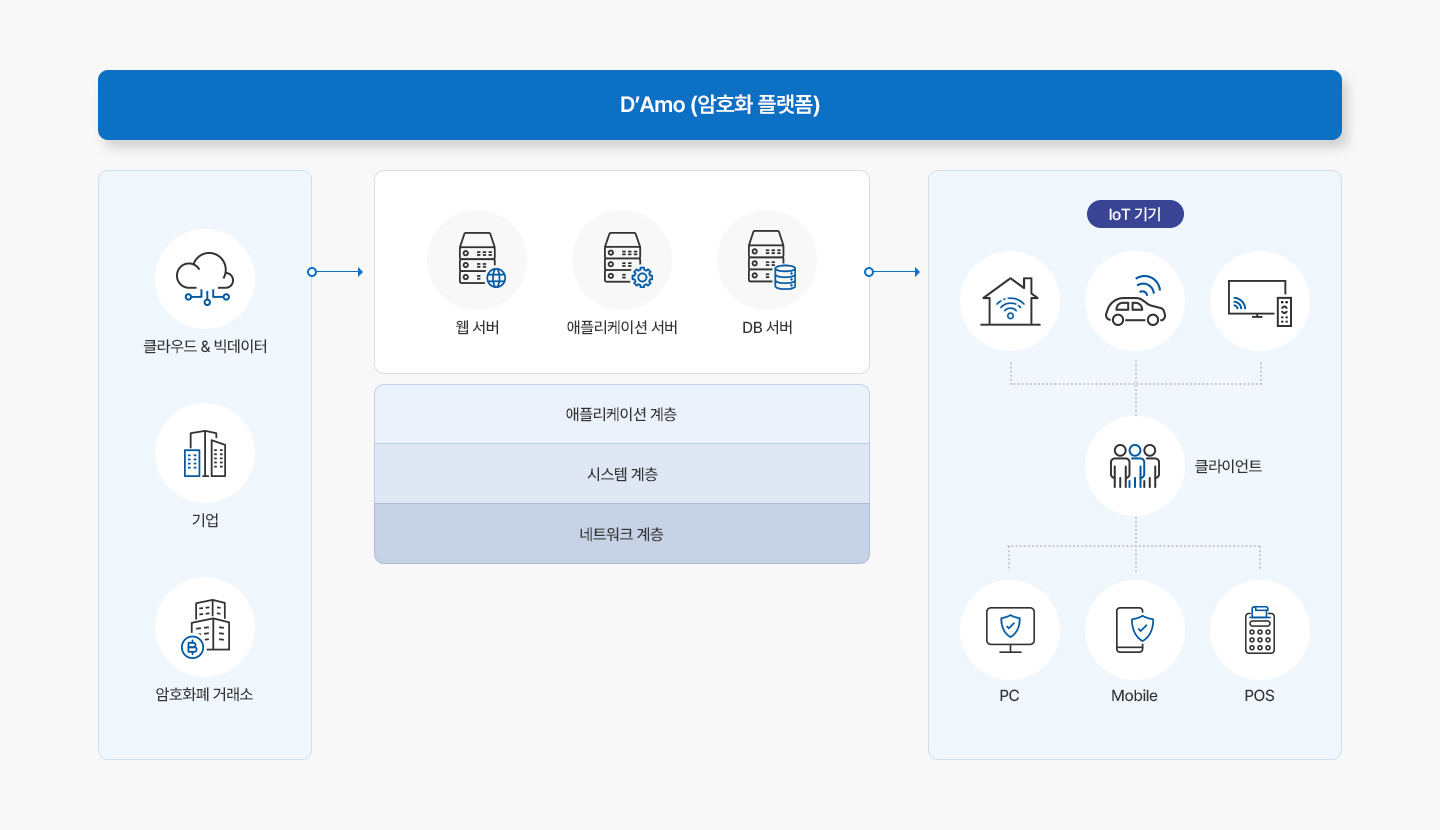Click the smart home Wi-Fi house icon
This screenshot has width=1440, height=830.
[1010, 301]
